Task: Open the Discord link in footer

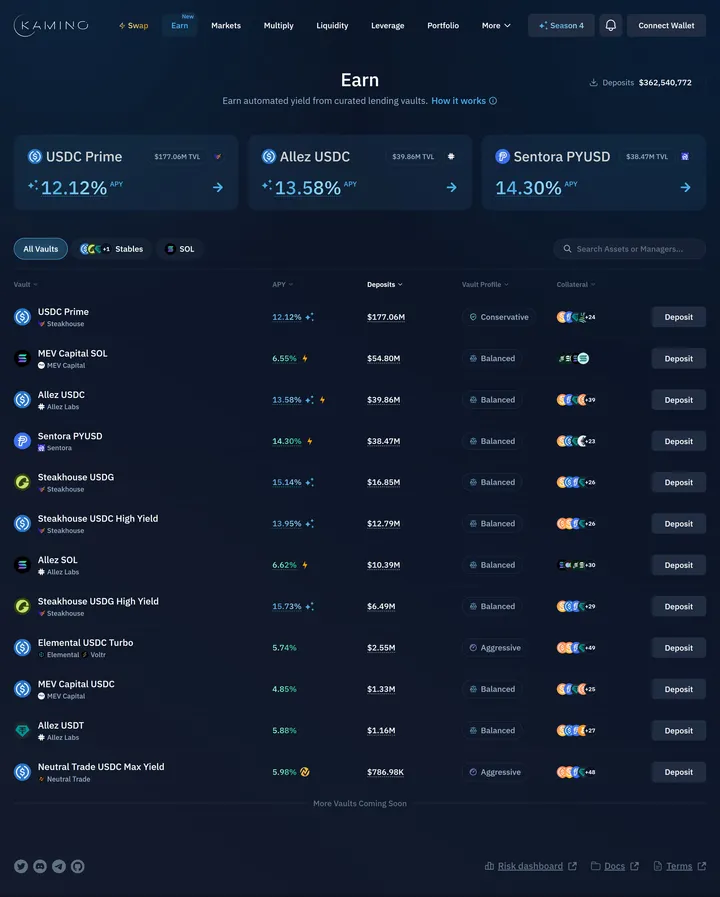Action: [40, 866]
